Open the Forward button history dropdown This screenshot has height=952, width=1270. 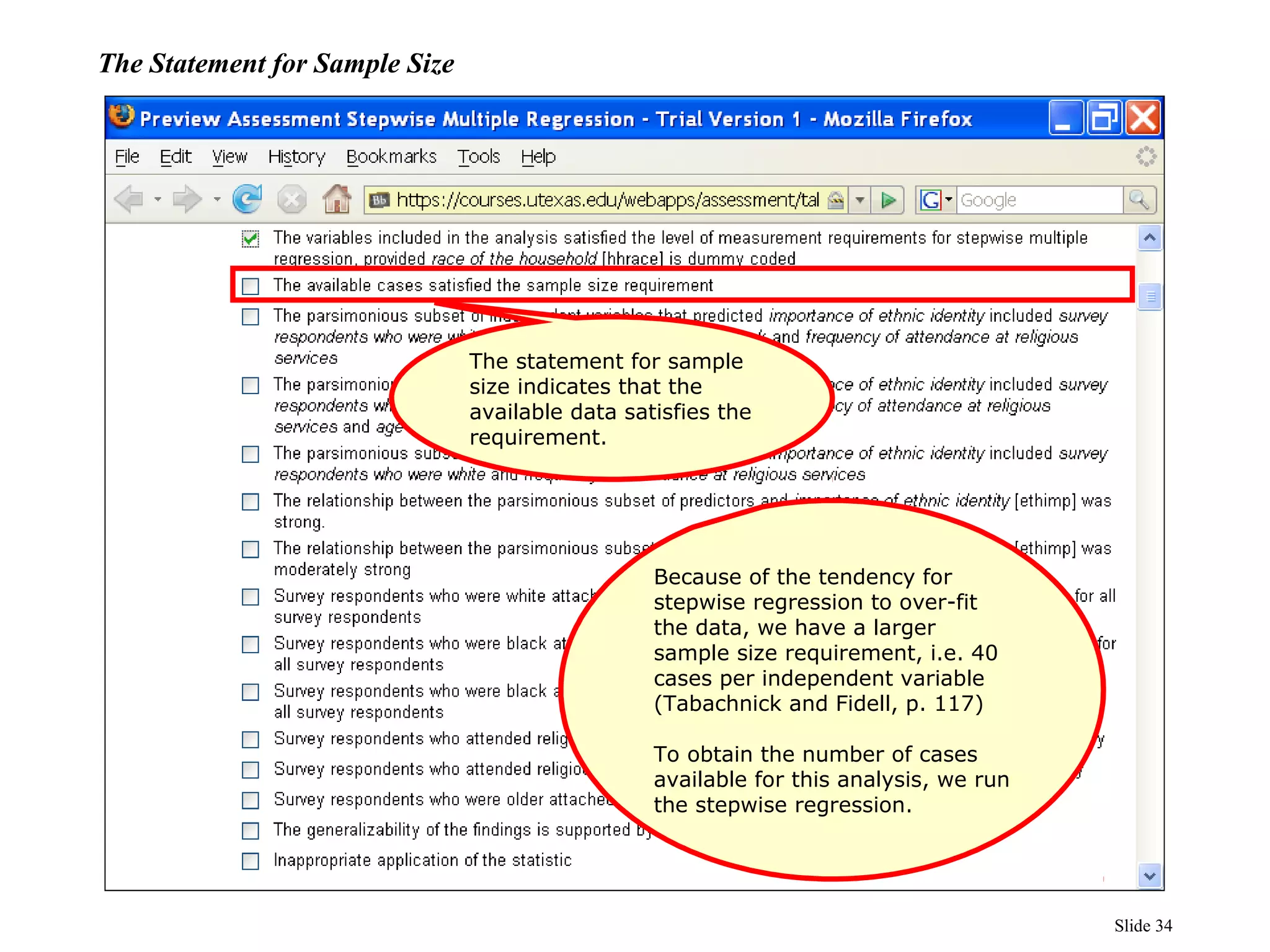[217, 200]
